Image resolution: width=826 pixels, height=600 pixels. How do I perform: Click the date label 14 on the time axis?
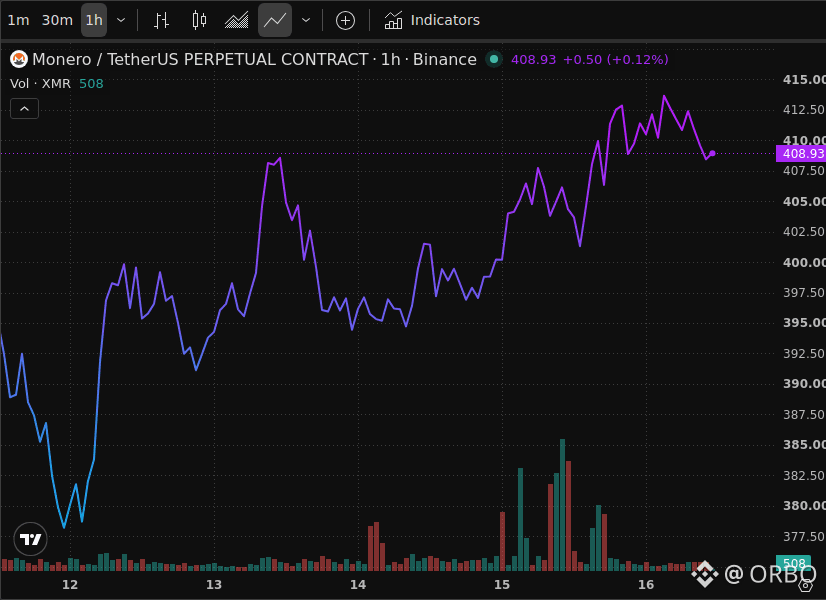[x=358, y=584]
